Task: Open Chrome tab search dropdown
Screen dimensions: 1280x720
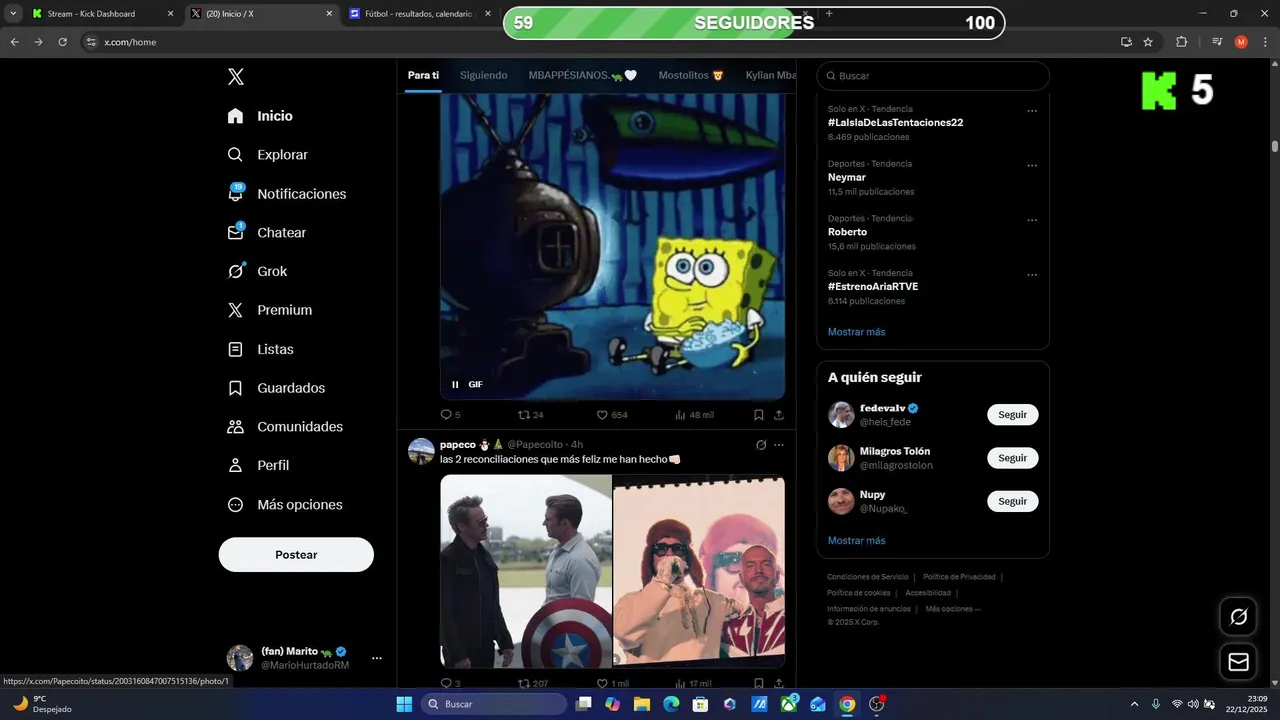Action: click(x=13, y=14)
